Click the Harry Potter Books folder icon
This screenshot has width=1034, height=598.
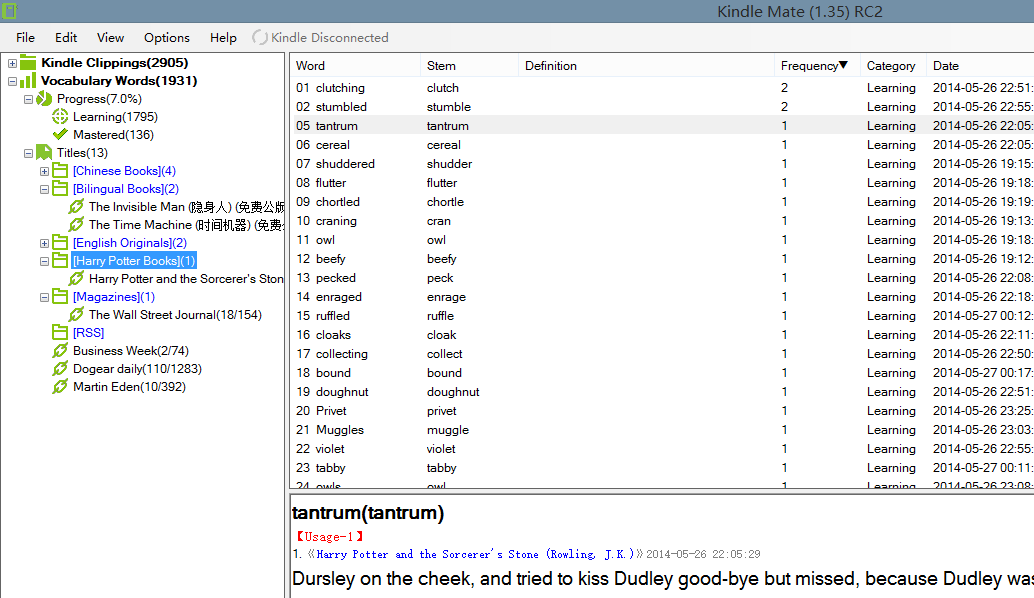coord(60,260)
